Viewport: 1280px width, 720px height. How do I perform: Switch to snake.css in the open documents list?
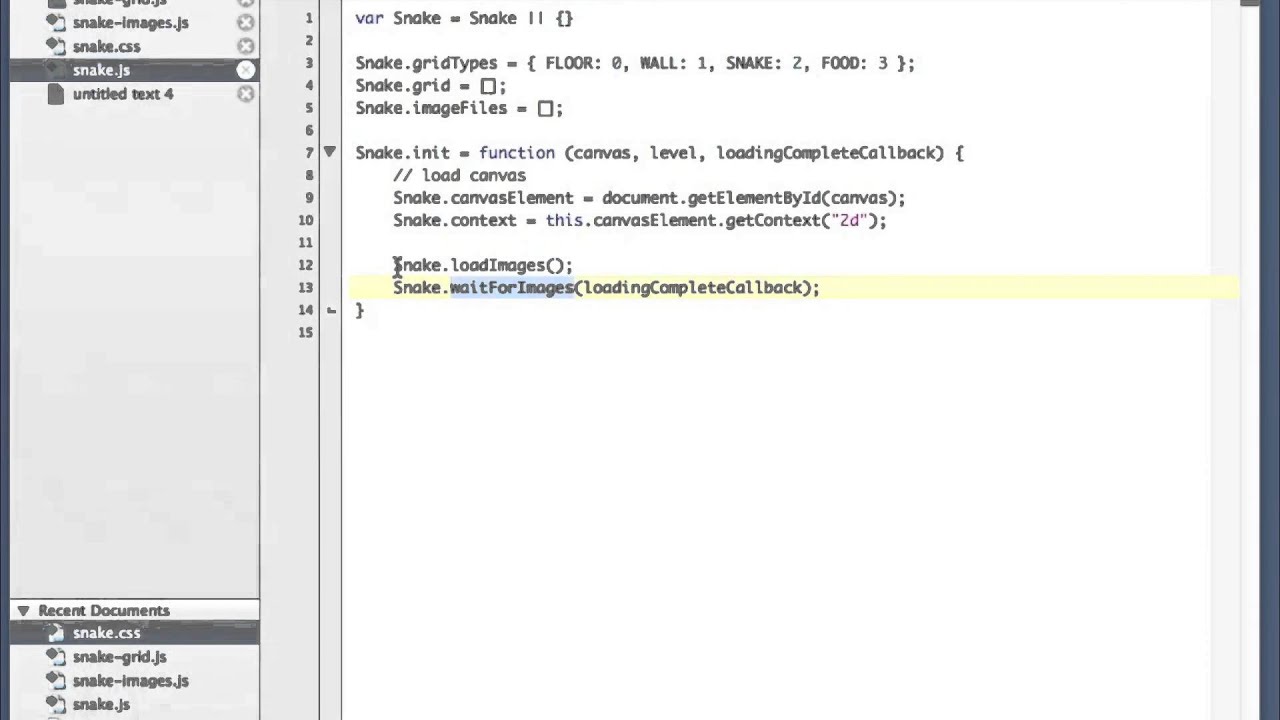pyautogui.click(x=106, y=46)
